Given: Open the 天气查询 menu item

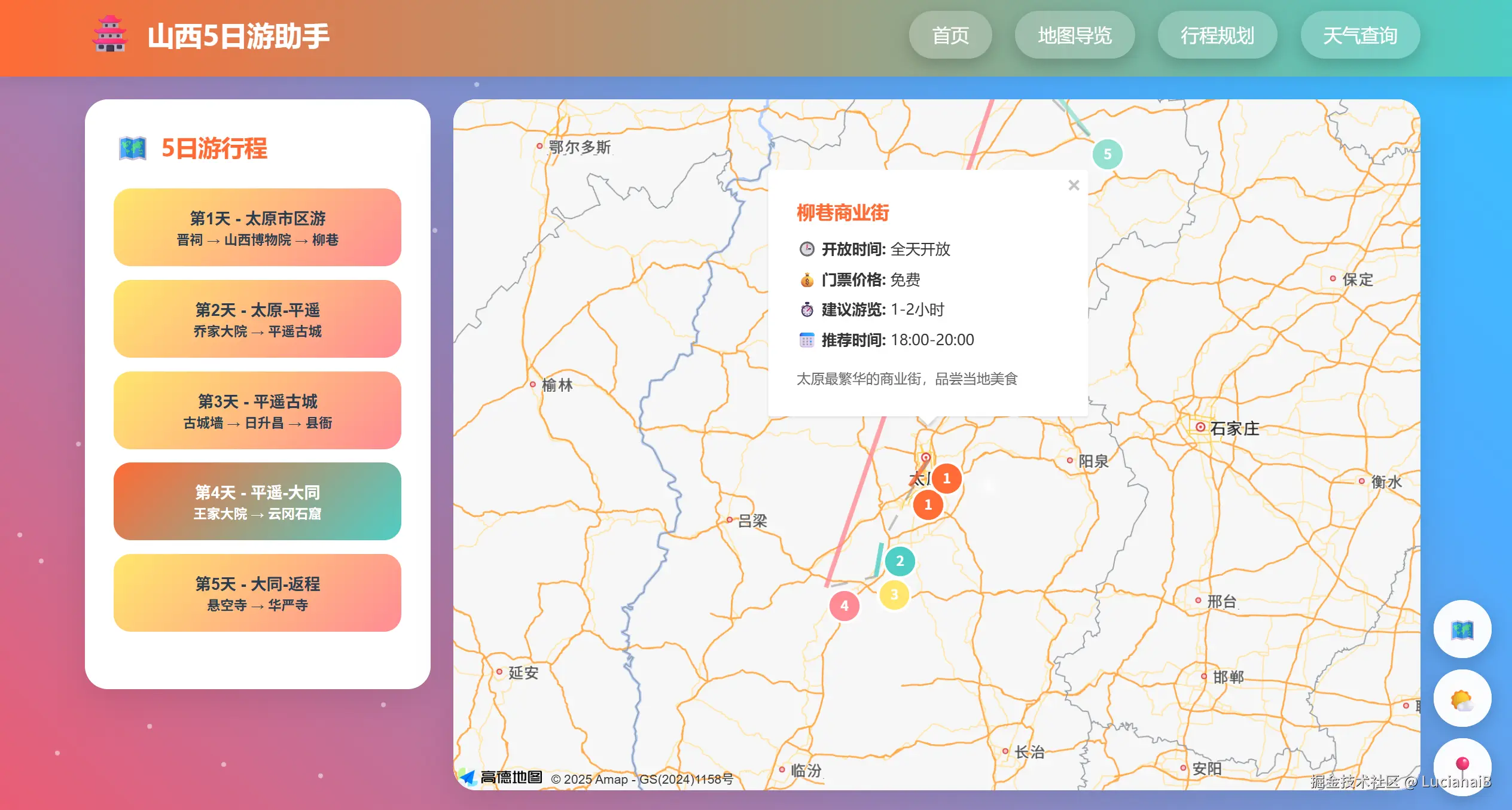Looking at the screenshot, I should 1360,35.
